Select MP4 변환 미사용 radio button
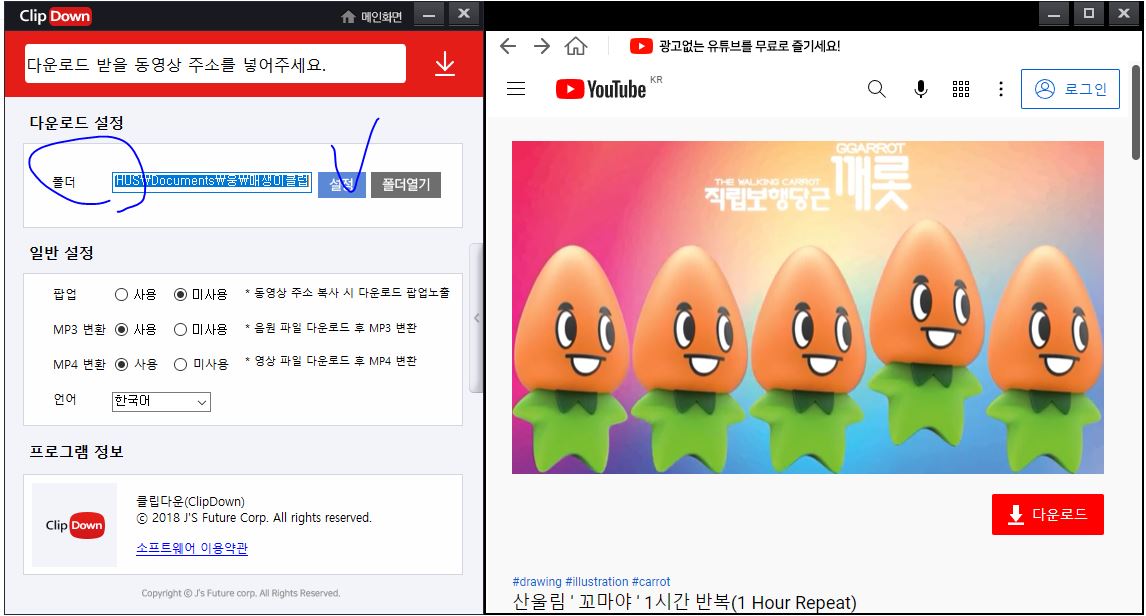 pyautogui.click(x=180, y=364)
